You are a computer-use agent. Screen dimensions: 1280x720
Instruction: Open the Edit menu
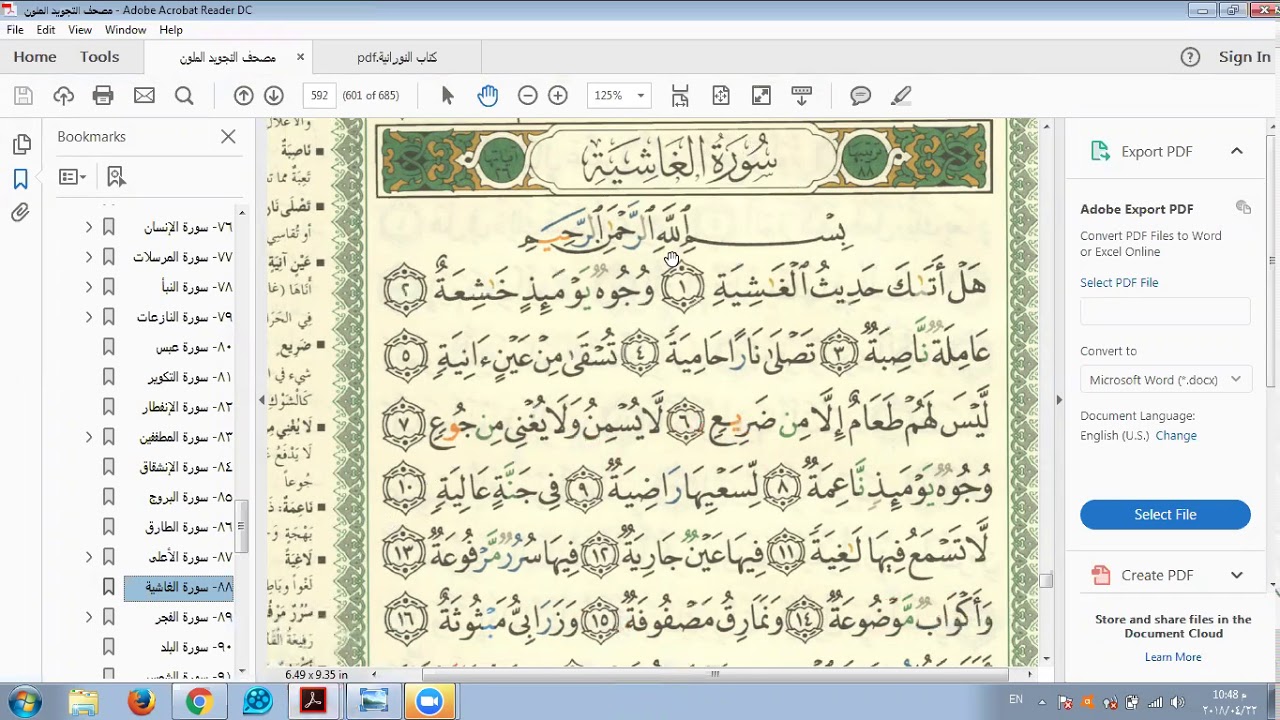[46, 30]
